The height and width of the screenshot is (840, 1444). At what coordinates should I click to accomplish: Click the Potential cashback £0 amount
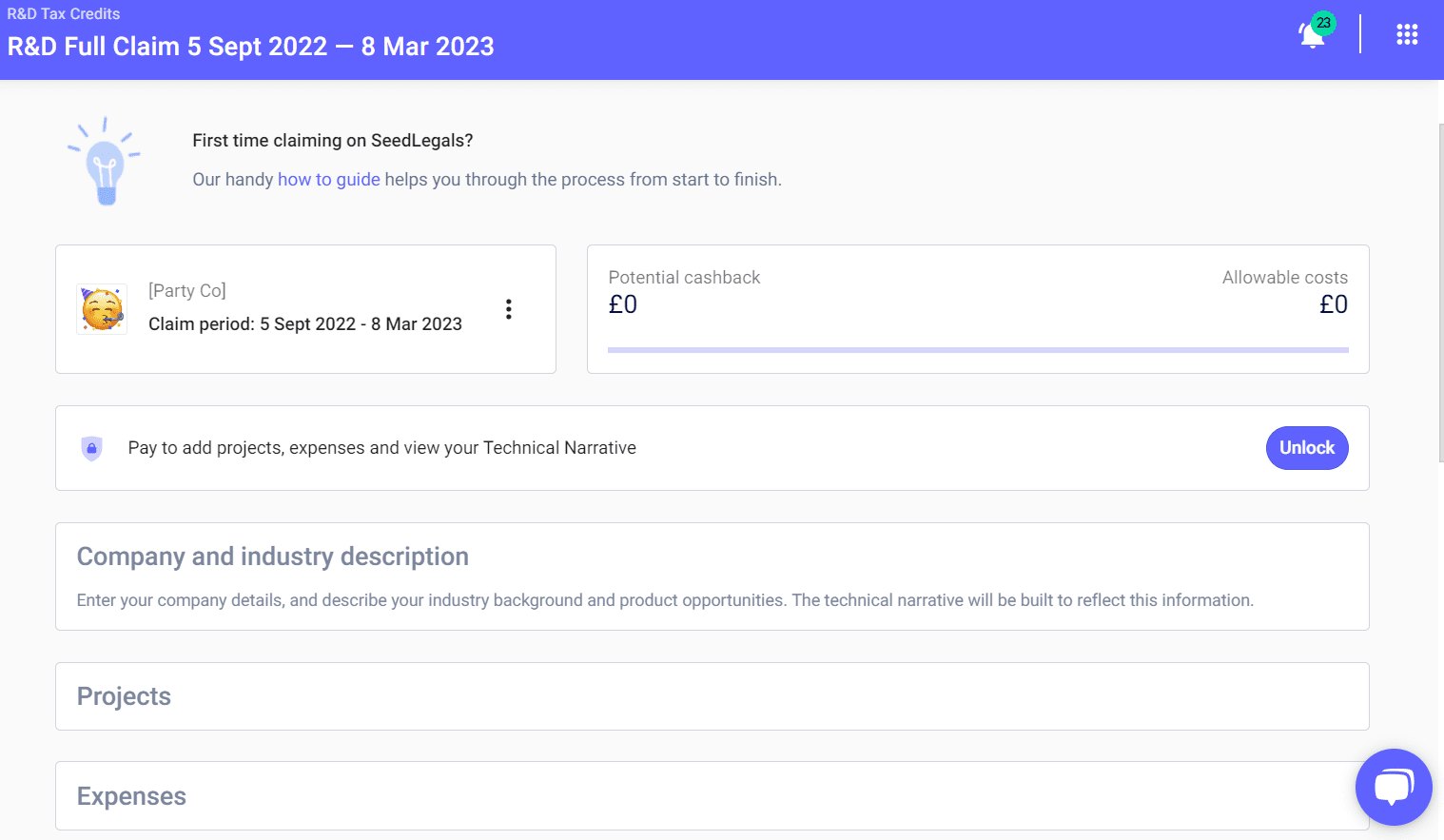click(623, 304)
